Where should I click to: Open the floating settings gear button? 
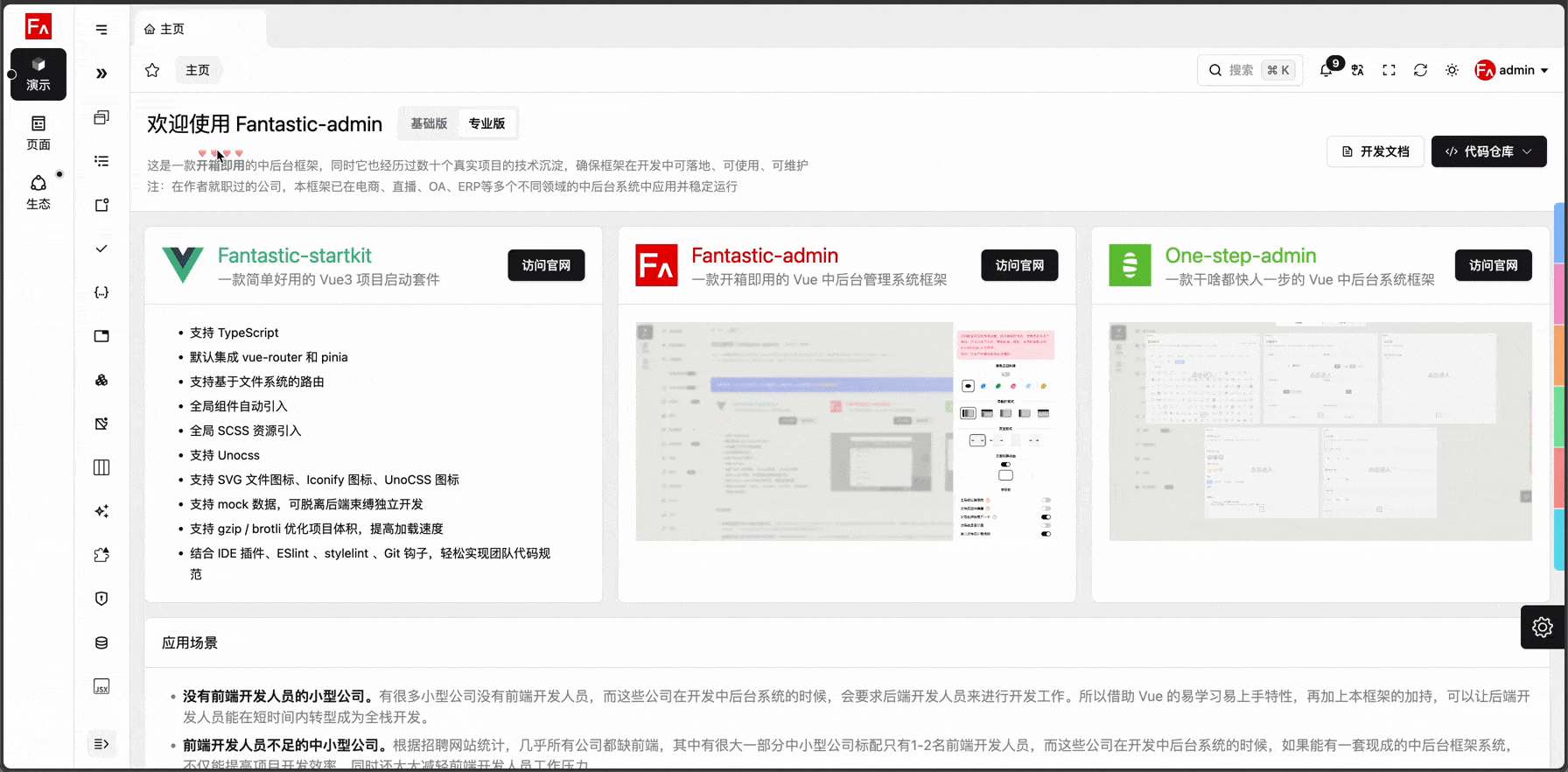[x=1542, y=627]
